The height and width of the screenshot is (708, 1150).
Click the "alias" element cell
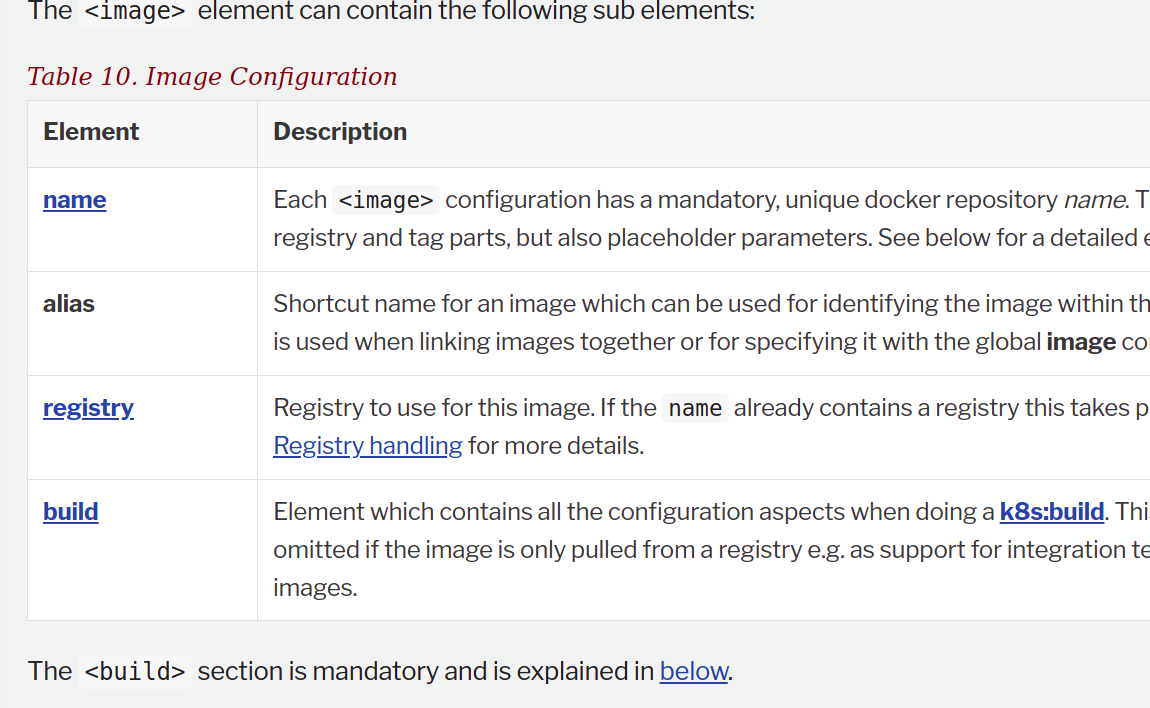[69, 304]
